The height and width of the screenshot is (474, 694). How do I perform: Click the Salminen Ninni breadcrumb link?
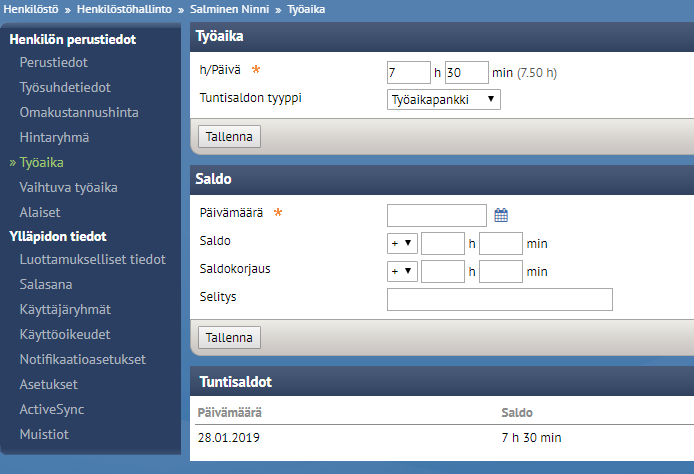(x=229, y=9)
